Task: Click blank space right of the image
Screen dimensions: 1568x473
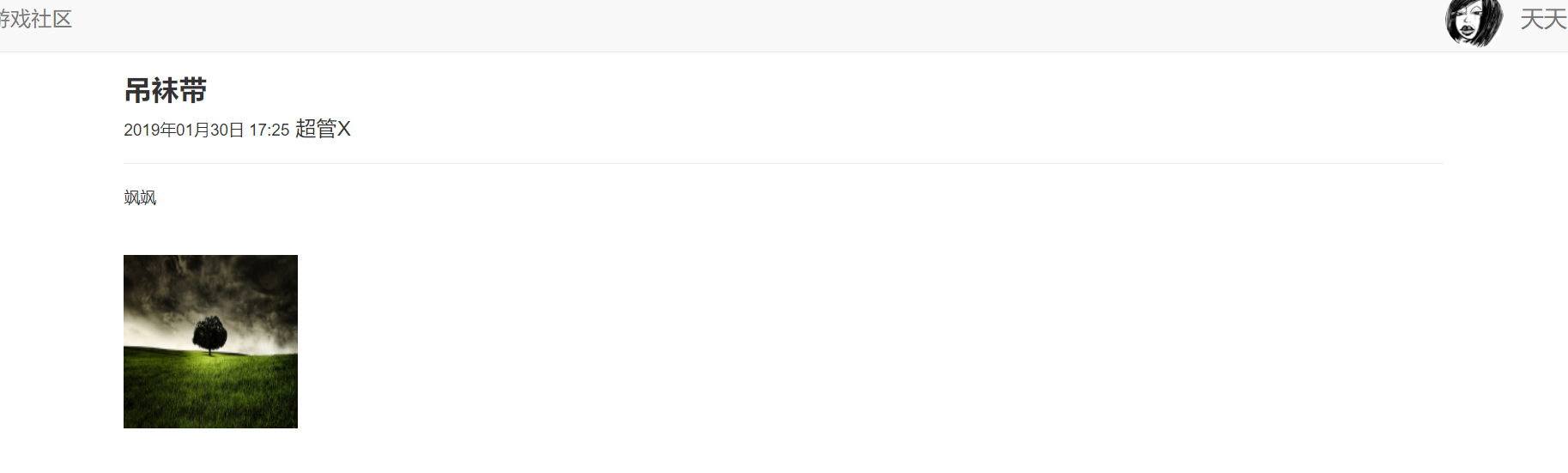Action: pos(772,343)
